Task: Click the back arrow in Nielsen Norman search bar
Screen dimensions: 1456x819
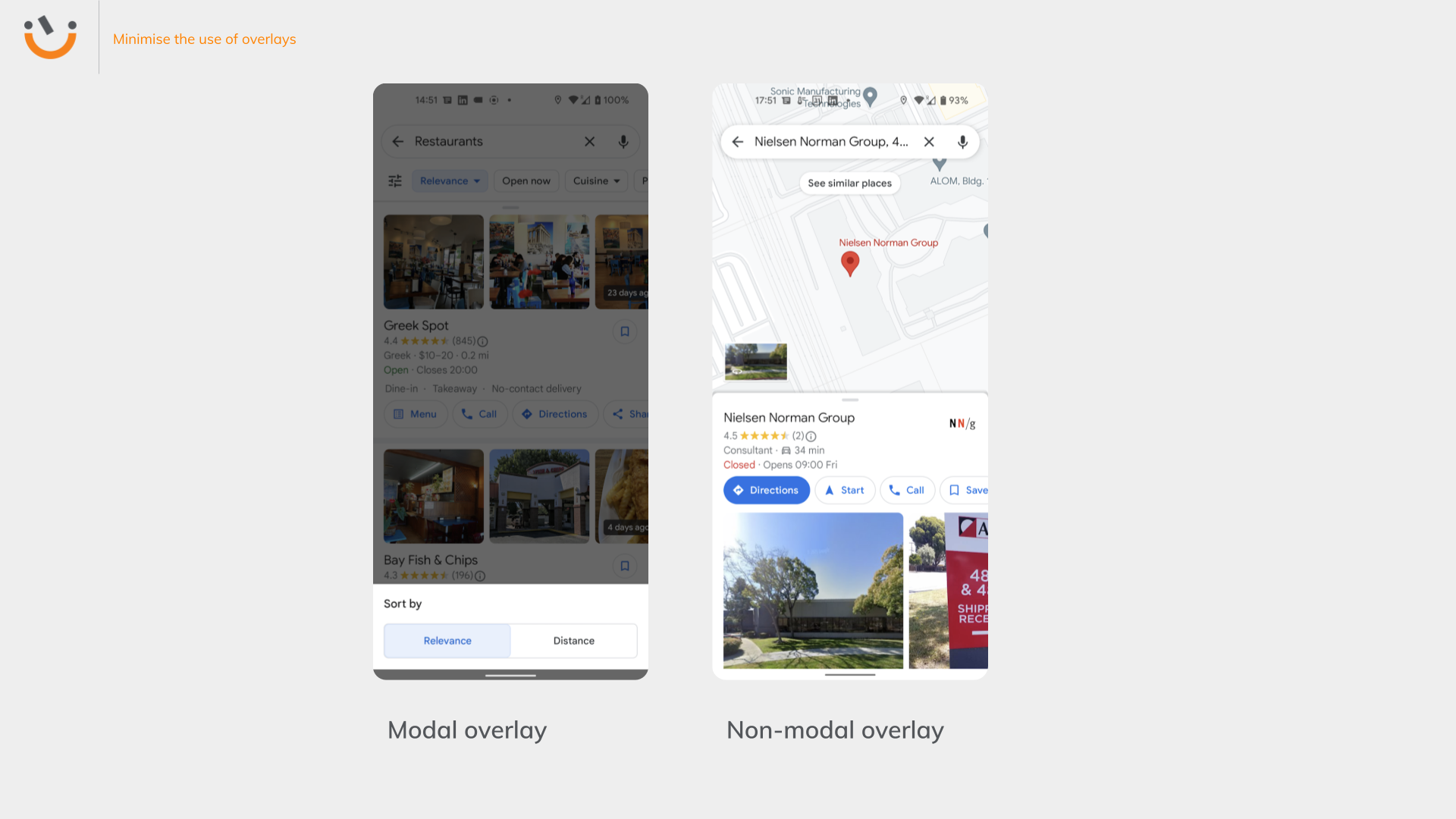Action: coord(738,141)
